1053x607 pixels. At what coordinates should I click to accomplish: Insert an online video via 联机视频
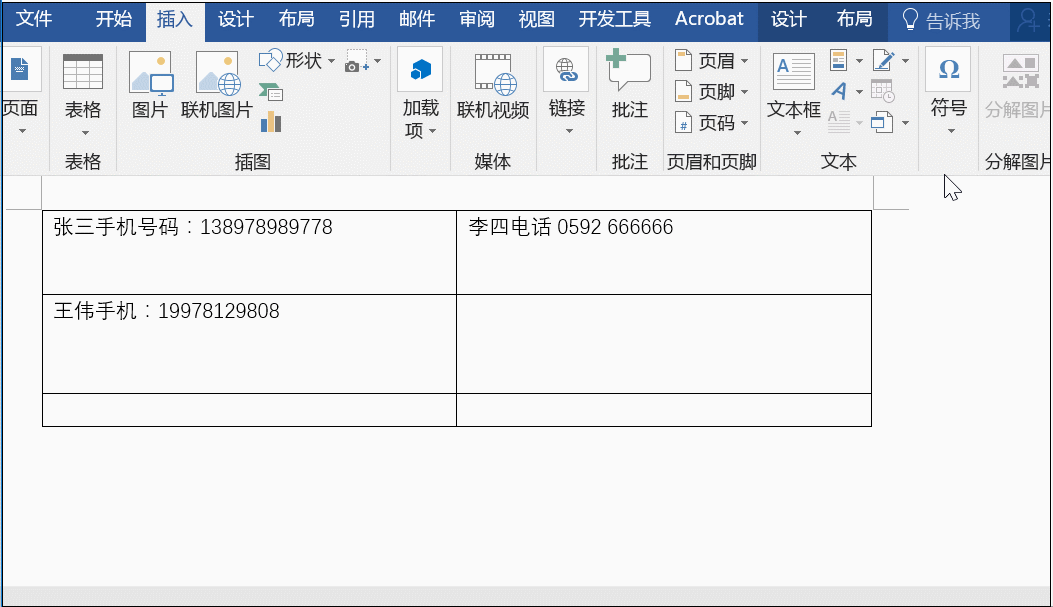(496, 74)
